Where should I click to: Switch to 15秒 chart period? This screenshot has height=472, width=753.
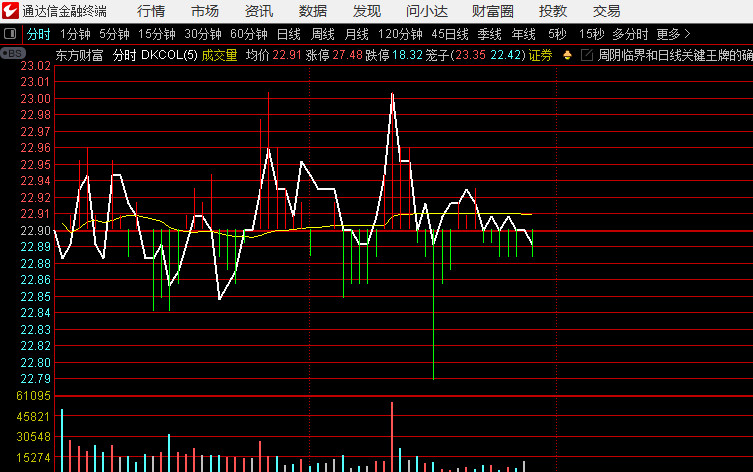coord(592,35)
